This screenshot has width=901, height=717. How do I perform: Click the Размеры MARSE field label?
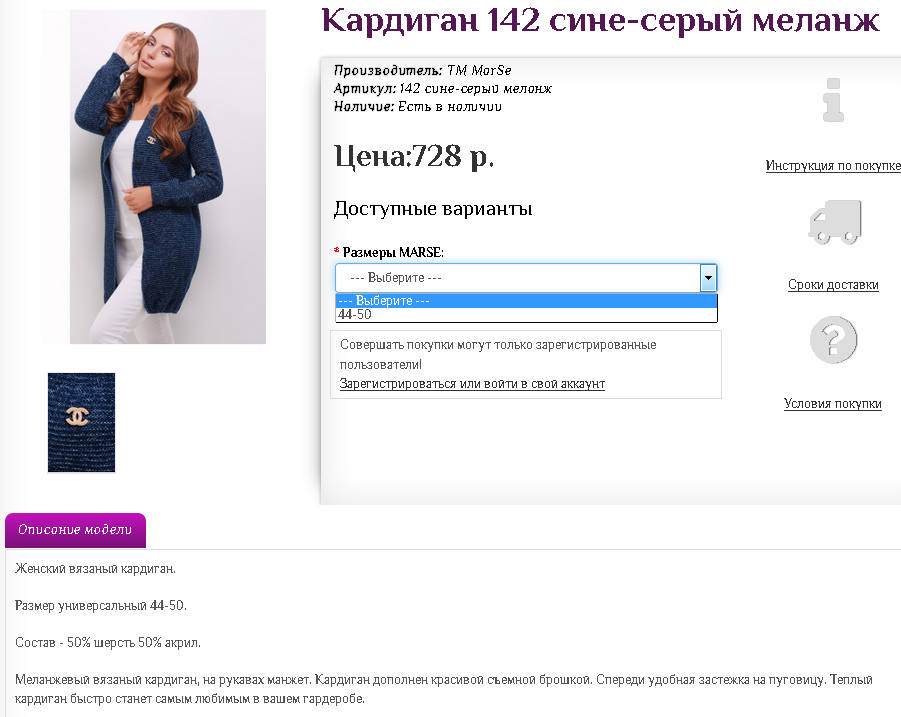click(392, 252)
